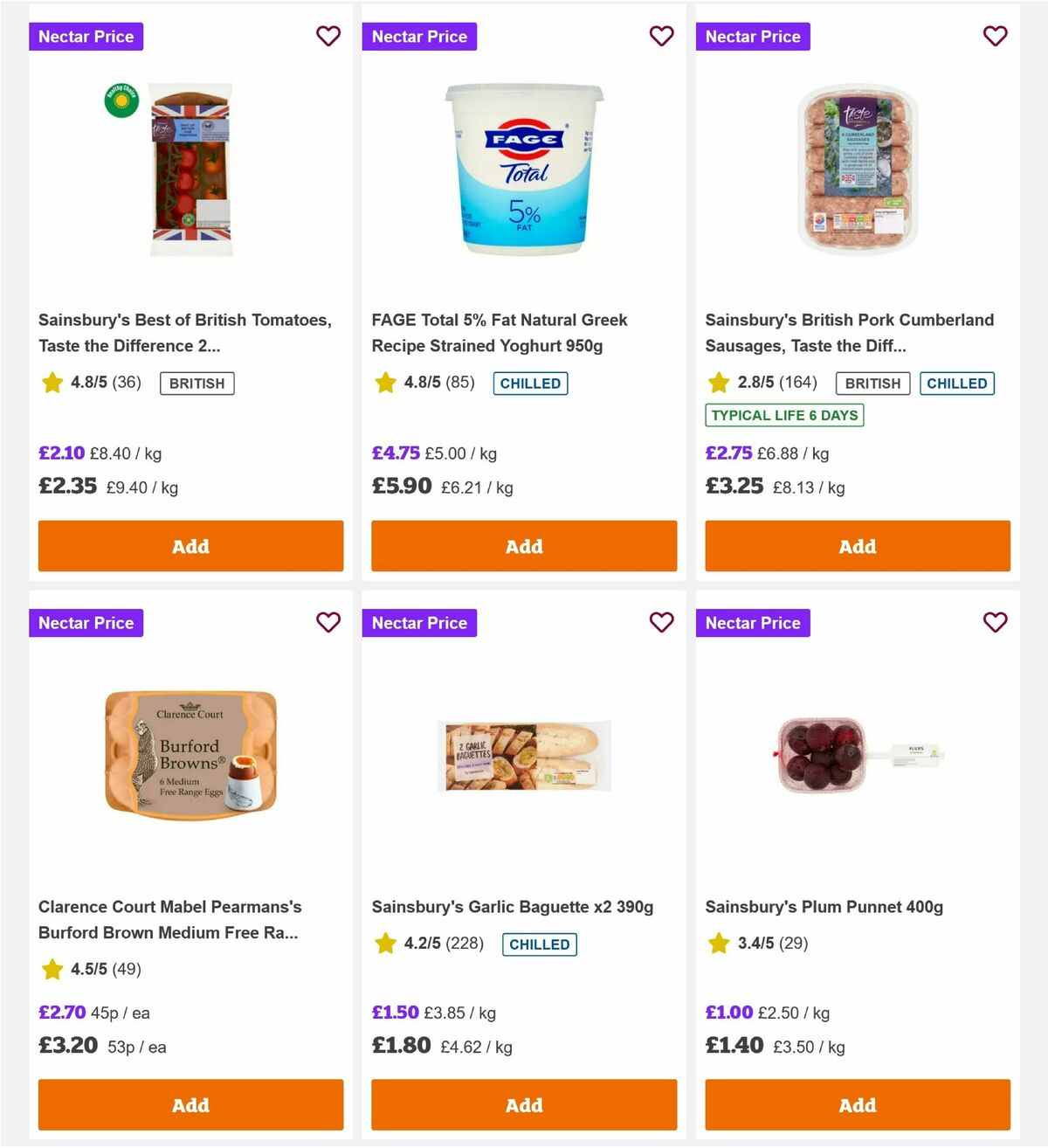
Task: Add the FAGE Total yoghurt to basket
Action: point(524,546)
